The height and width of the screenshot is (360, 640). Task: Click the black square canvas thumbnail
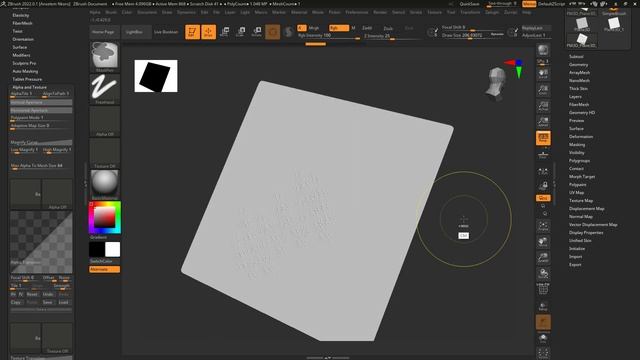(156, 76)
